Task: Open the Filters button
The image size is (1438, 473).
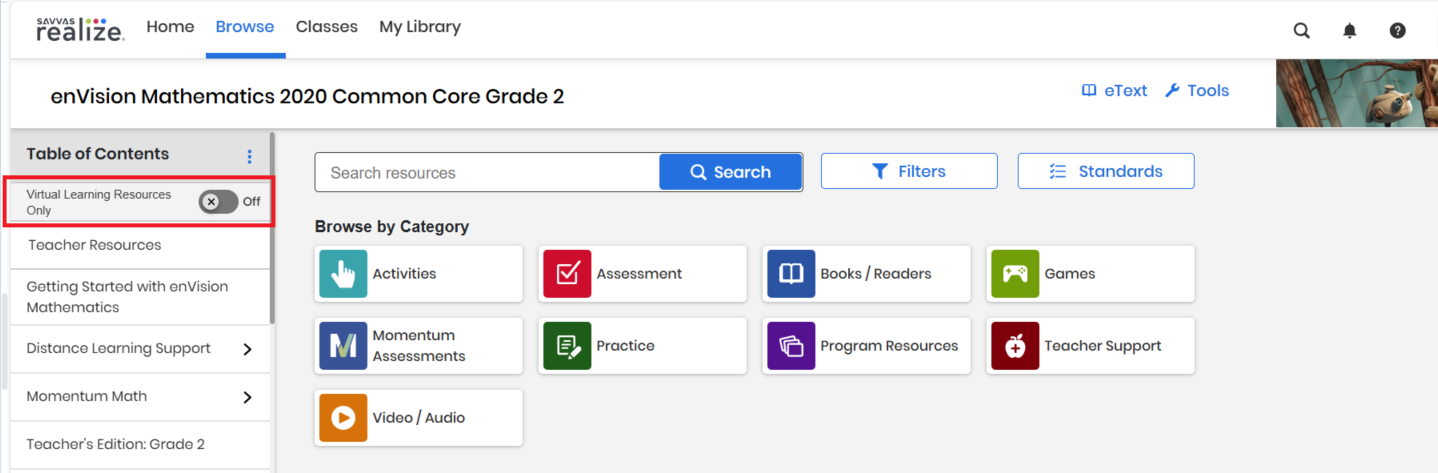Action: 909,171
